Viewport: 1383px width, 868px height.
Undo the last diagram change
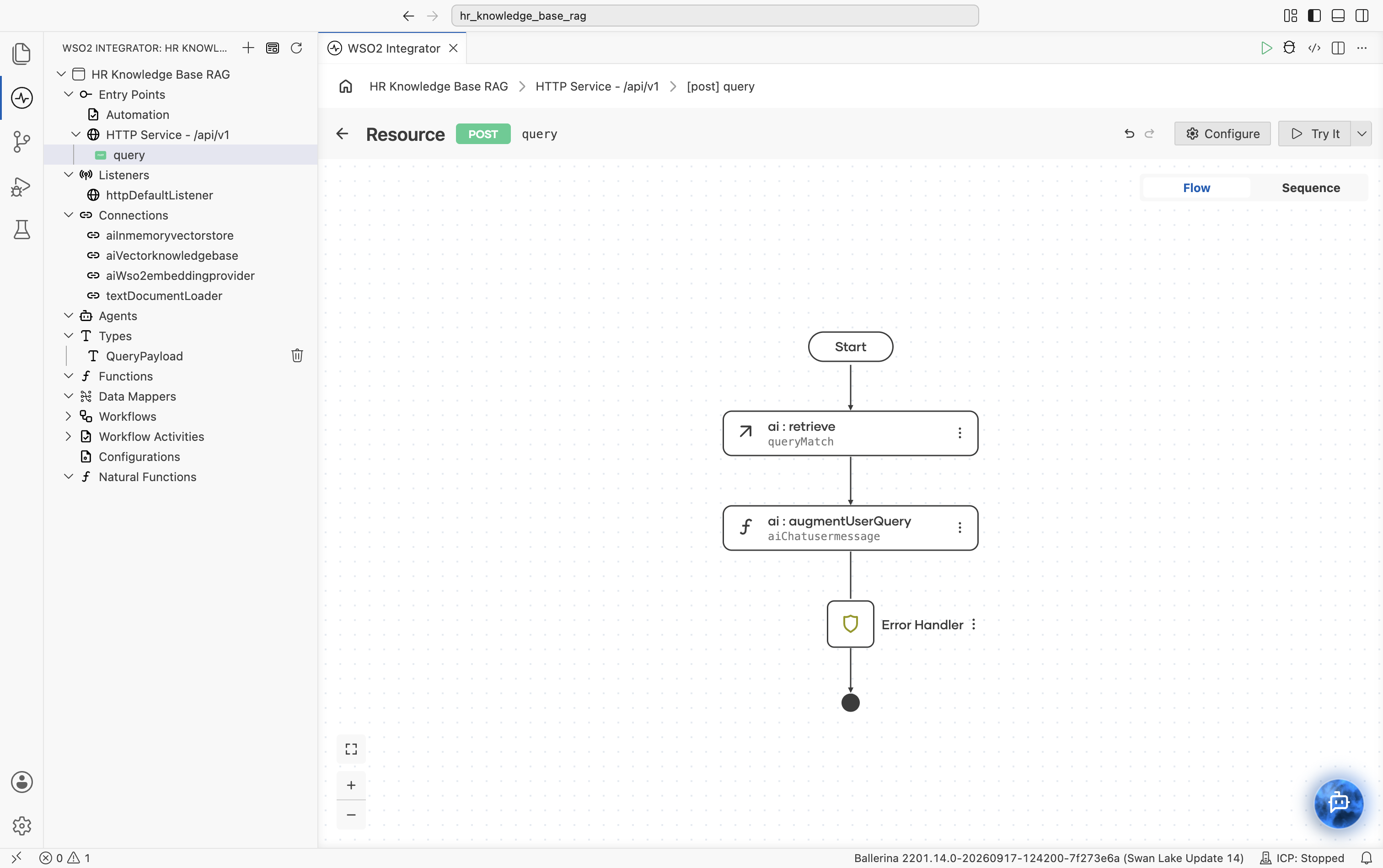point(1129,134)
